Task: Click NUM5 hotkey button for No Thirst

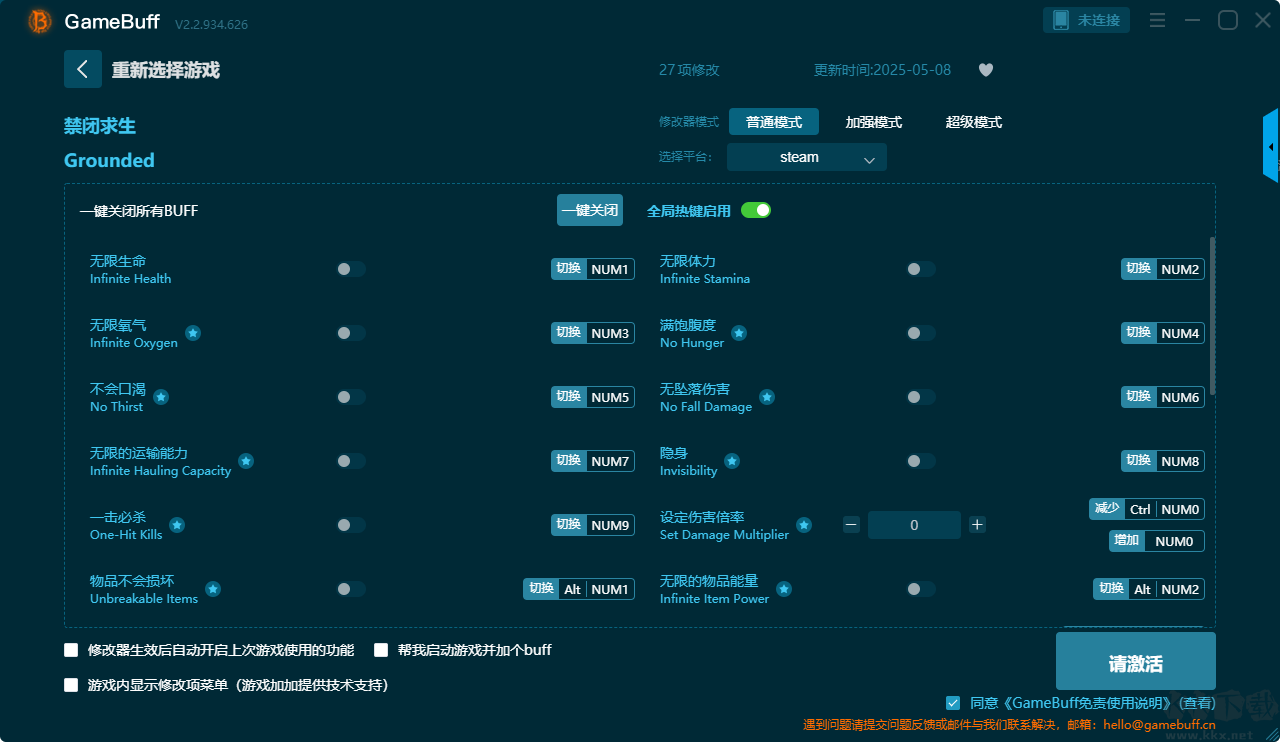Action: tap(593, 397)
